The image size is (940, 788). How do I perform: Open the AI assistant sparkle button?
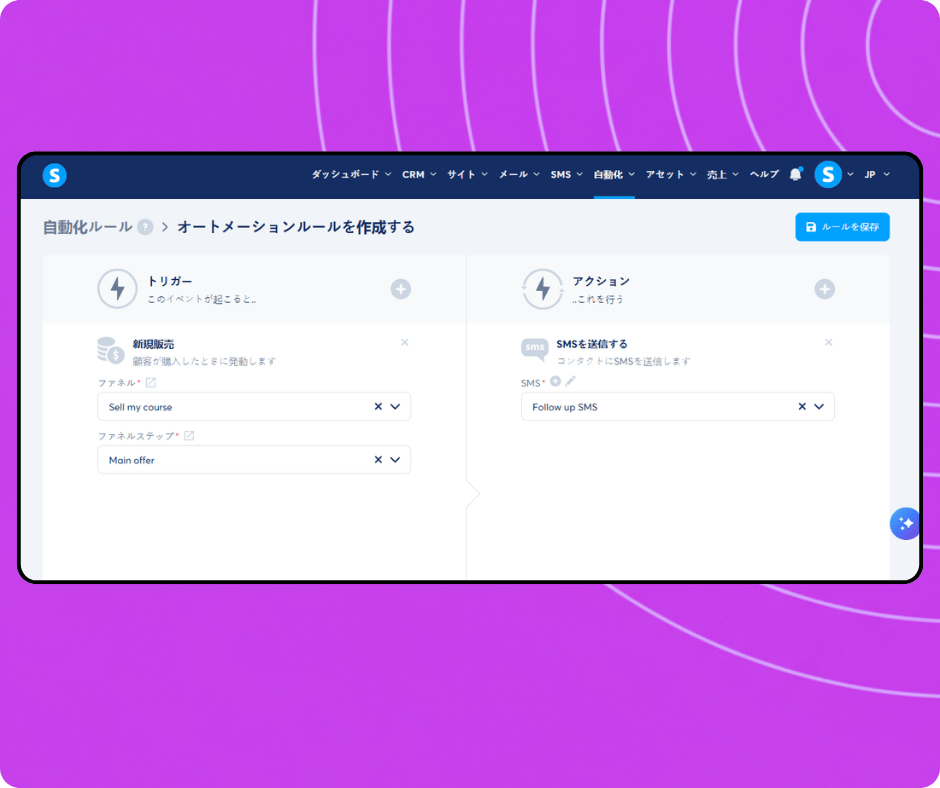tap(905, 524)
